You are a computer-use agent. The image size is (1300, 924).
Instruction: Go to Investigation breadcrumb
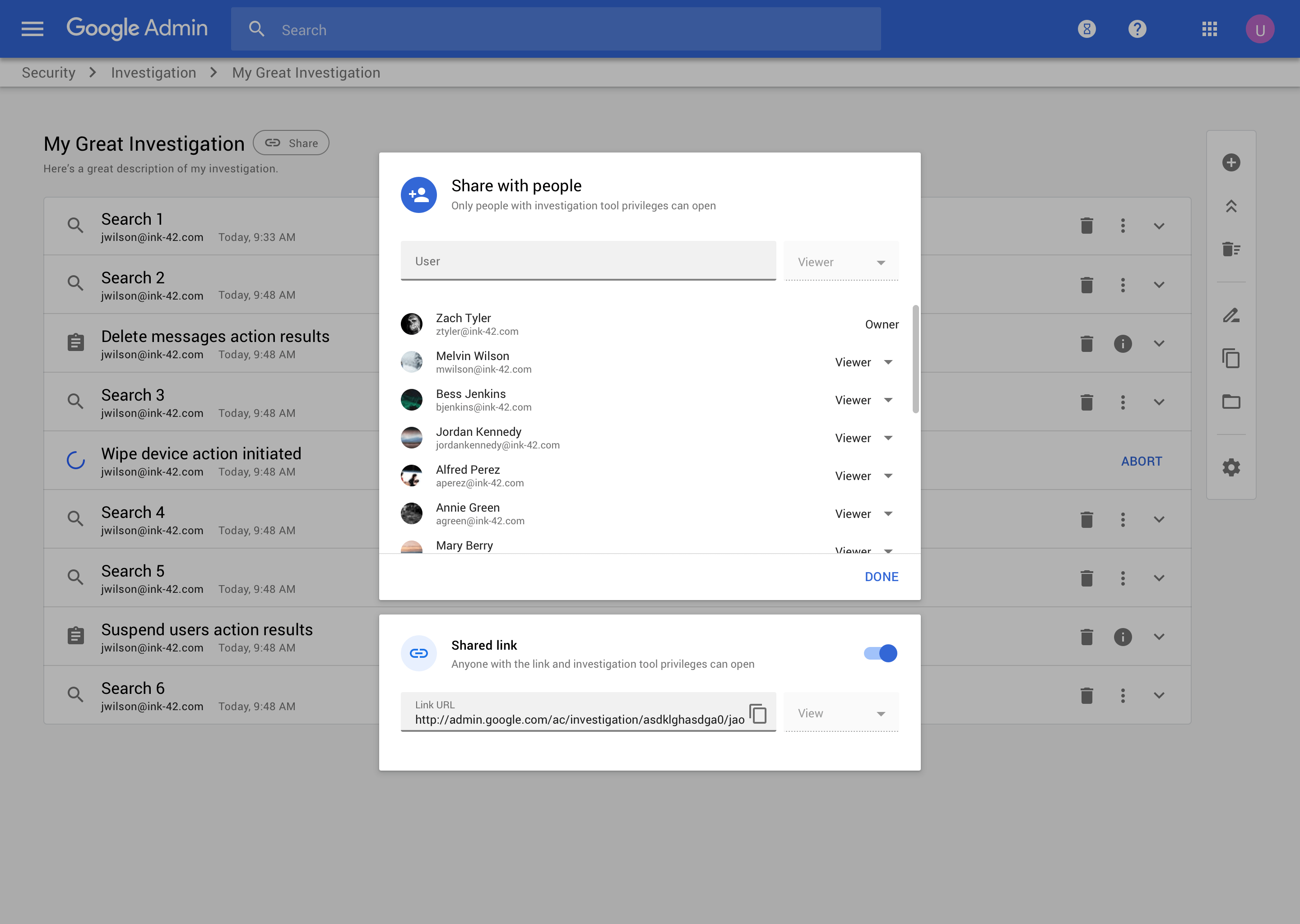153,73
